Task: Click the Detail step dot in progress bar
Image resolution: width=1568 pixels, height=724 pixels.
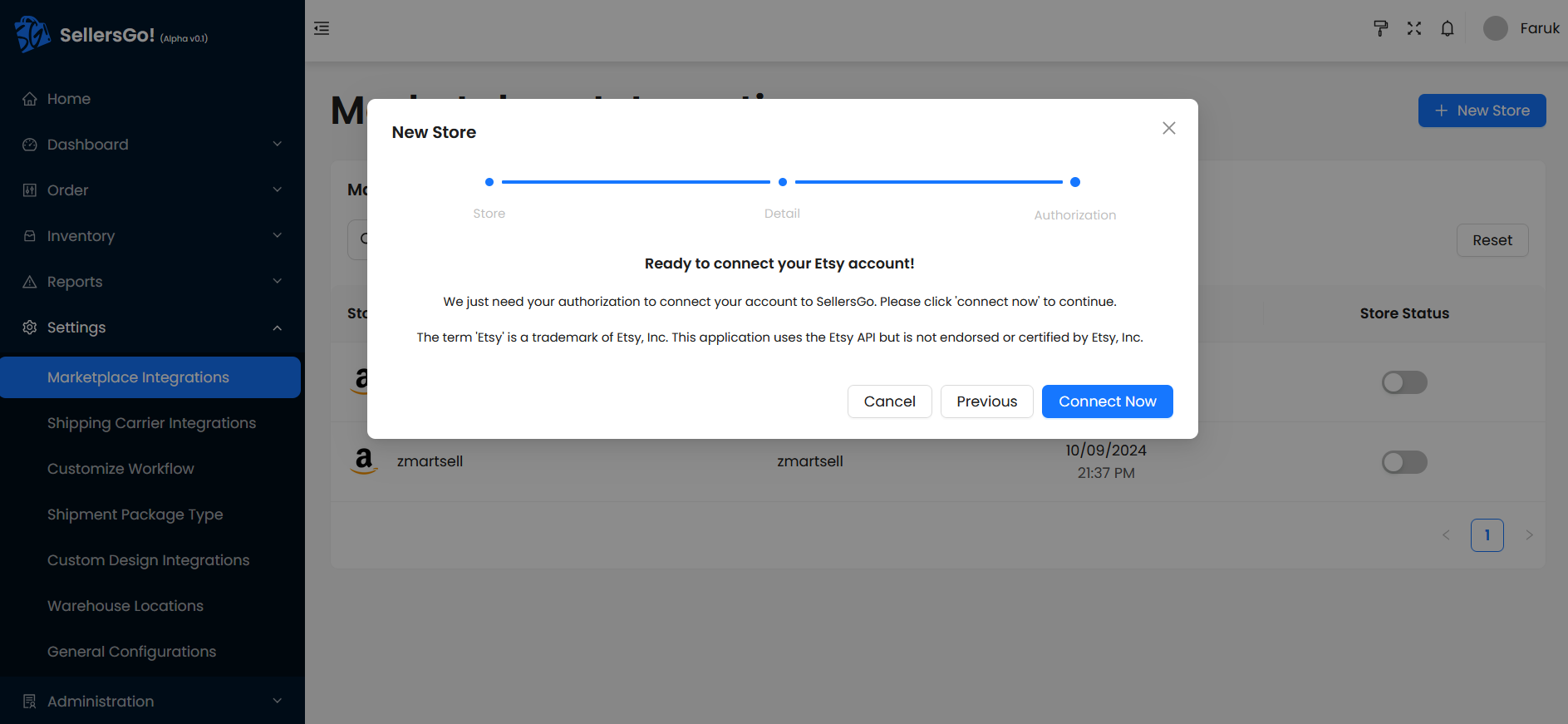Action: point(782,182)
